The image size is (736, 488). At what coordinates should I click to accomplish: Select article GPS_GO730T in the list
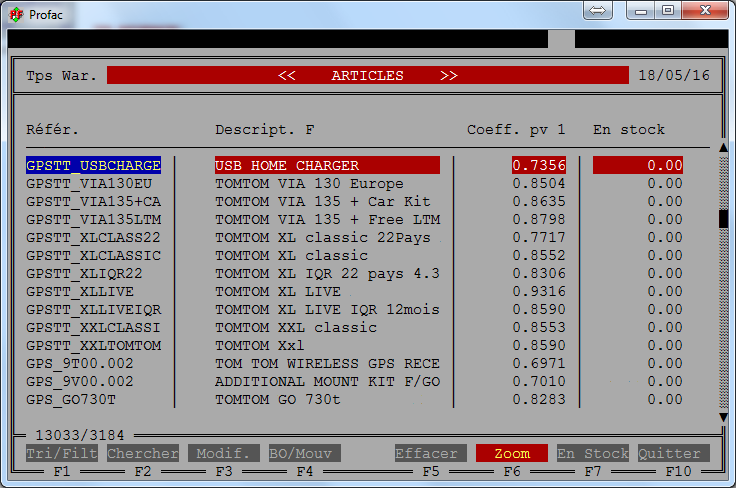click(71, 399)
